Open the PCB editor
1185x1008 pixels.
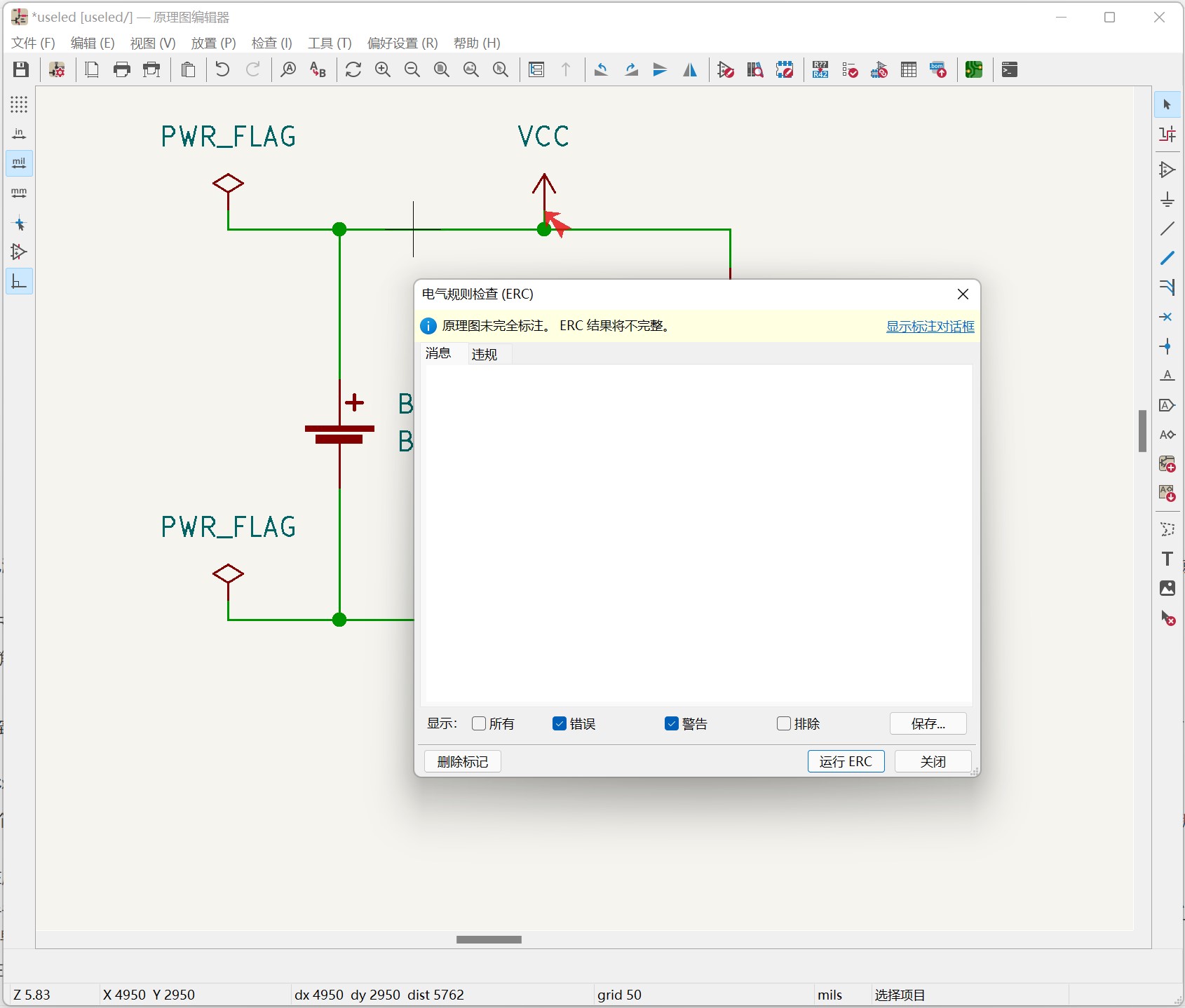click(x=974, y=69)
